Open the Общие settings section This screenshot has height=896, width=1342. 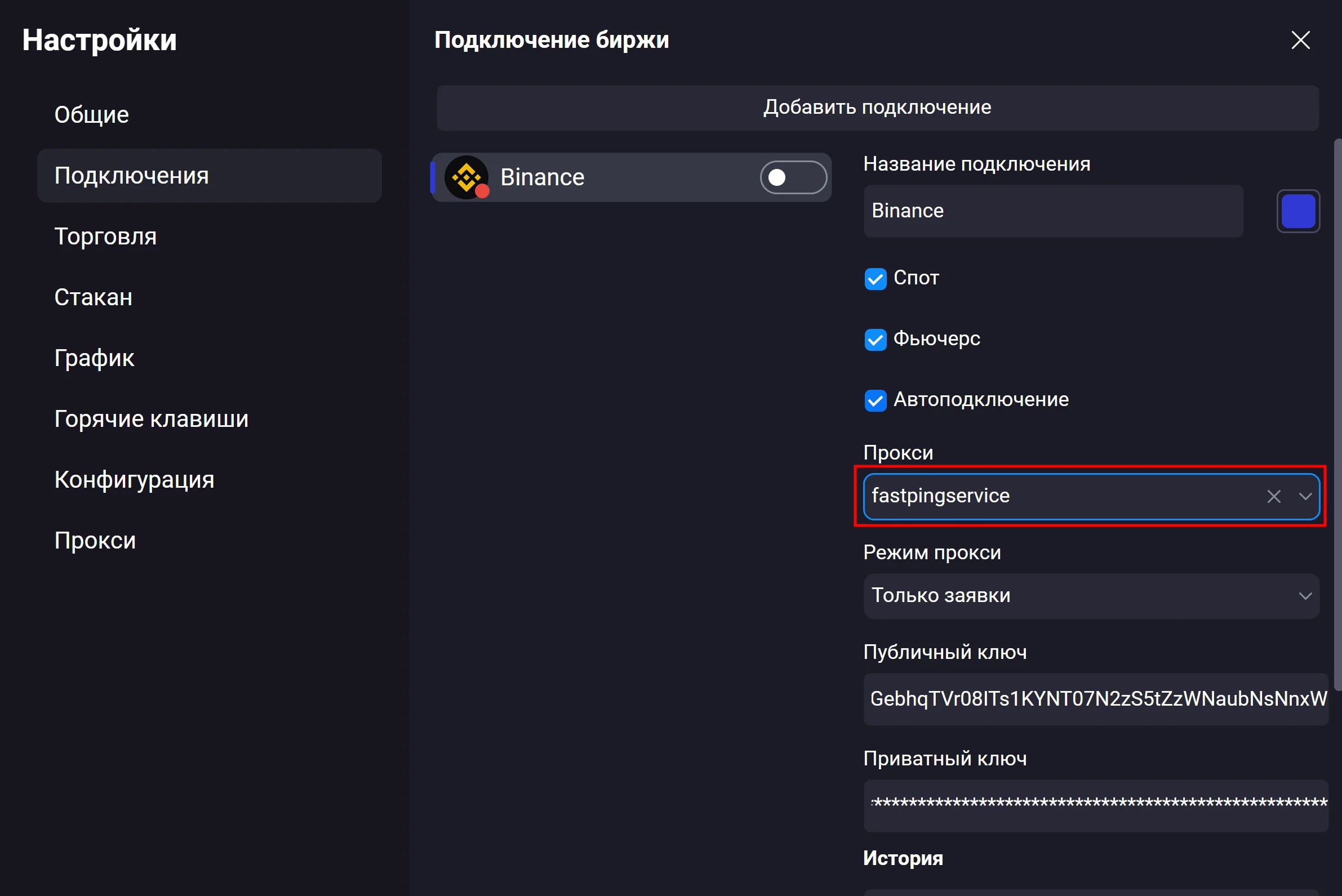coord(91,115)
